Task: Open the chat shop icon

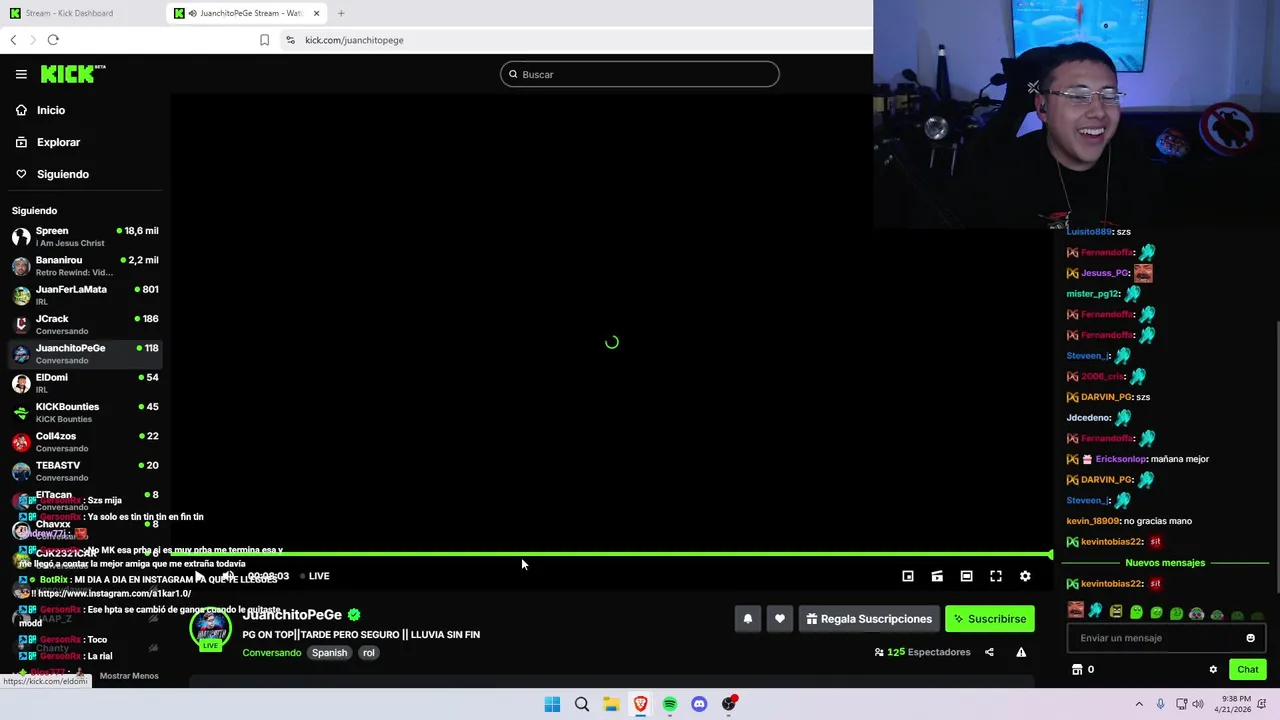Action: point(1077,670)
